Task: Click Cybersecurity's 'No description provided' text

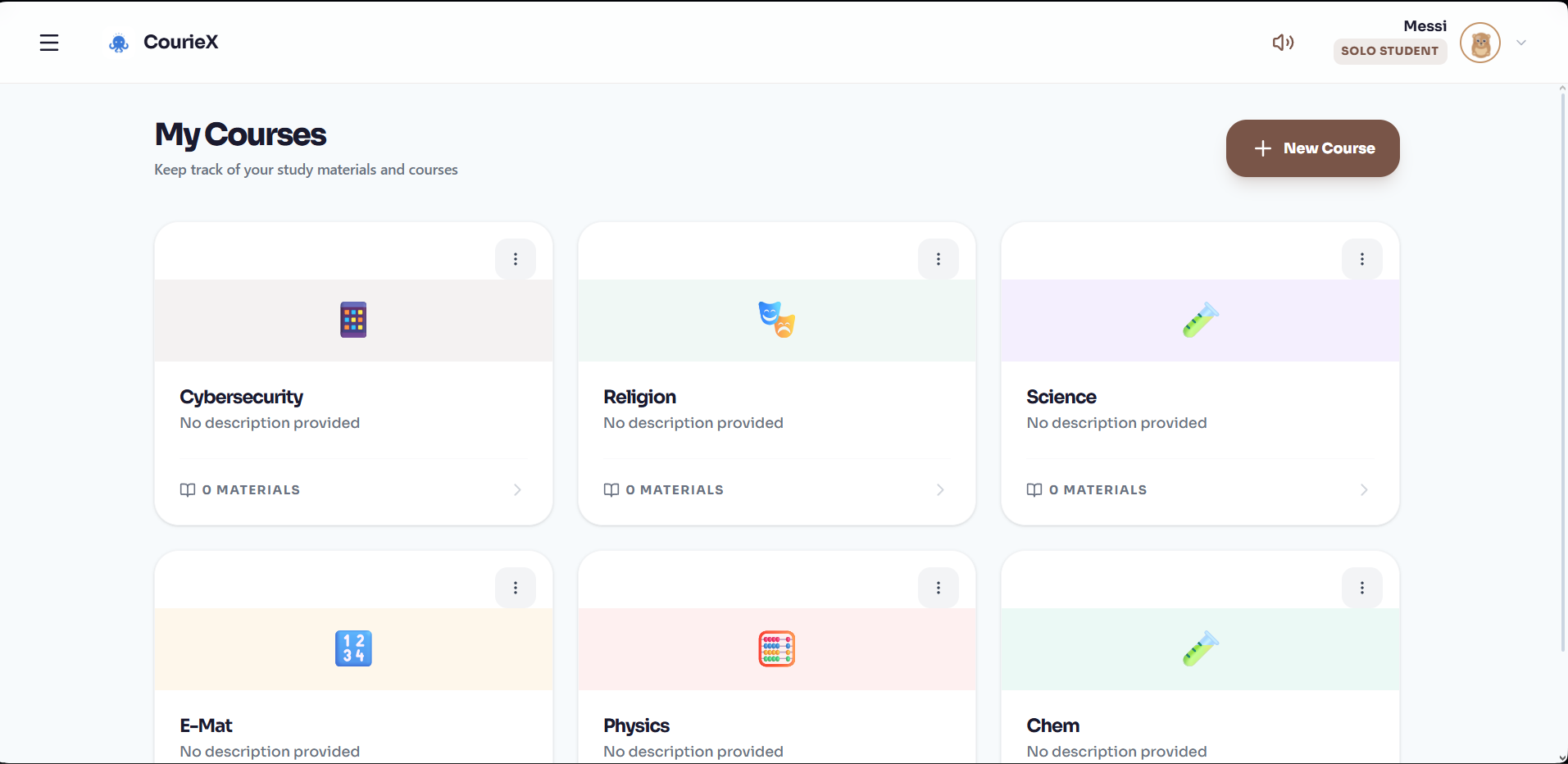Action: point(270,423)
